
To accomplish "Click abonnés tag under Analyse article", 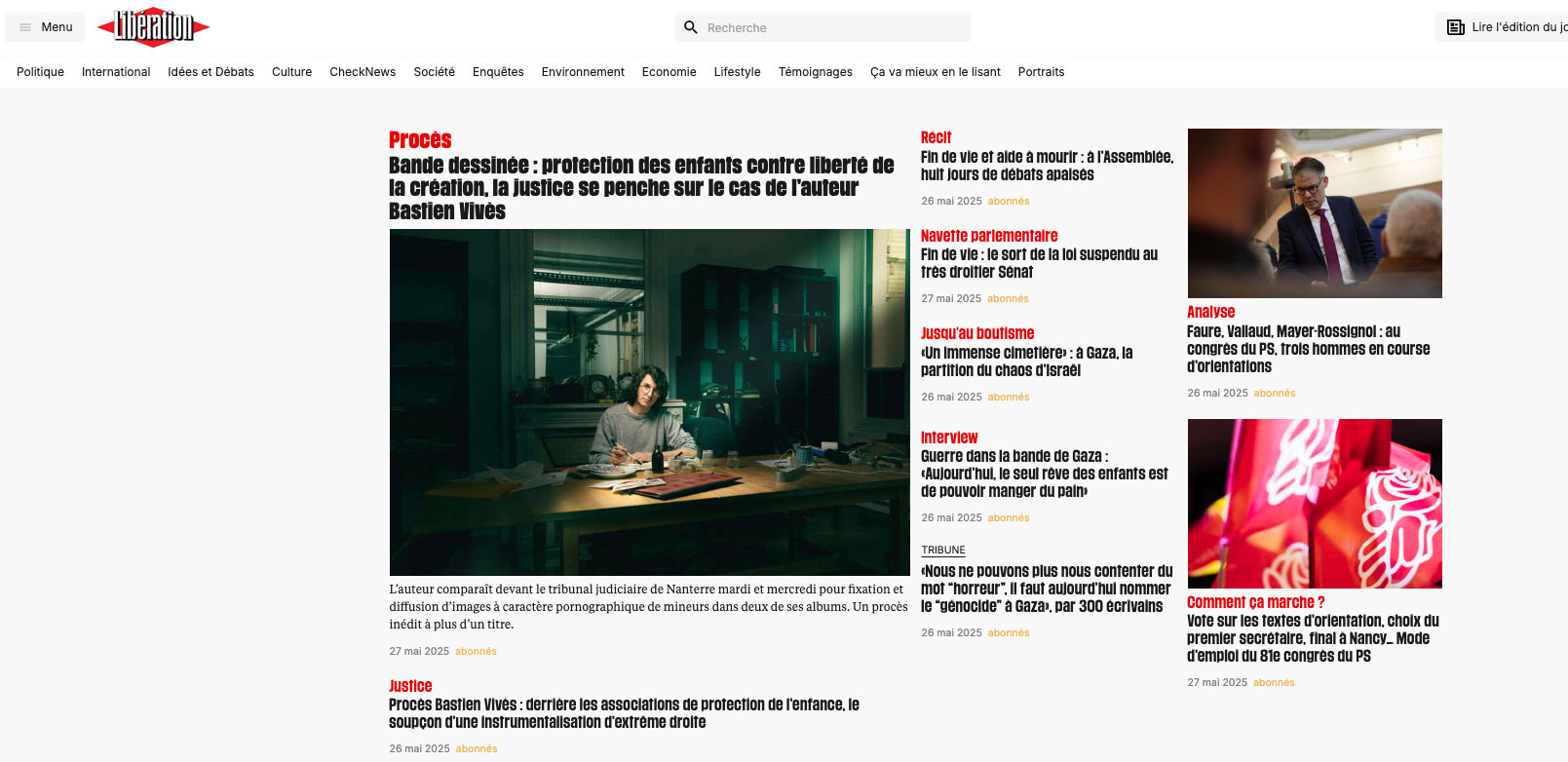I will pos(1275,393).
